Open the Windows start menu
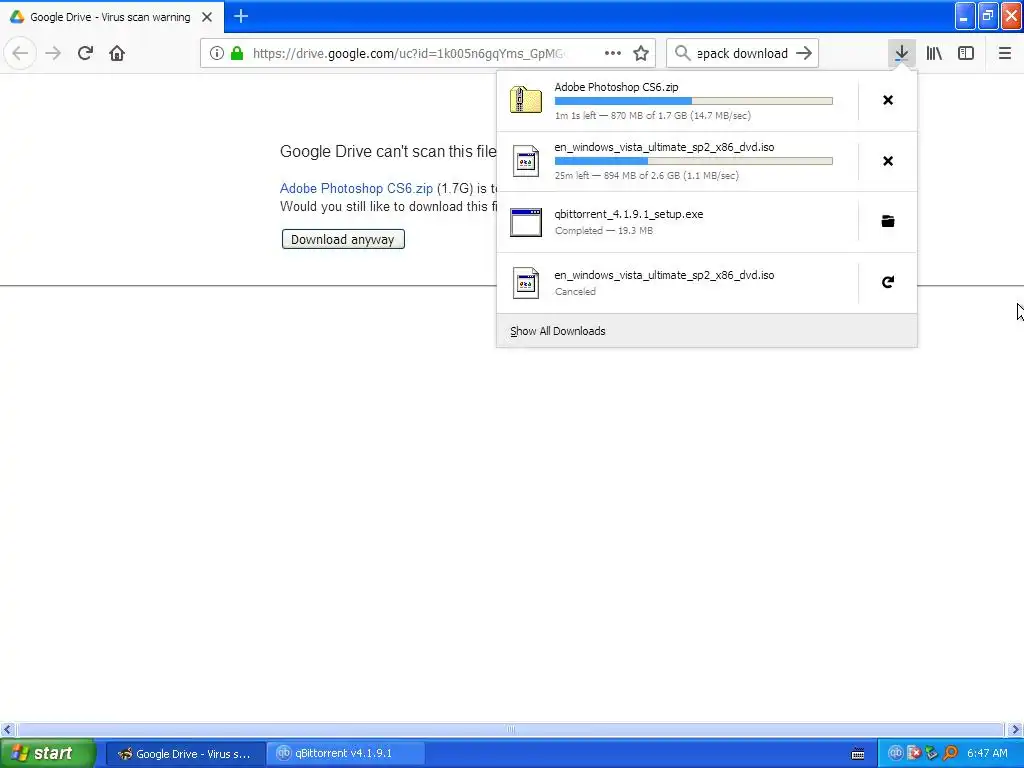Screen dimensions: 1024x768 click(x=48, y=754)
